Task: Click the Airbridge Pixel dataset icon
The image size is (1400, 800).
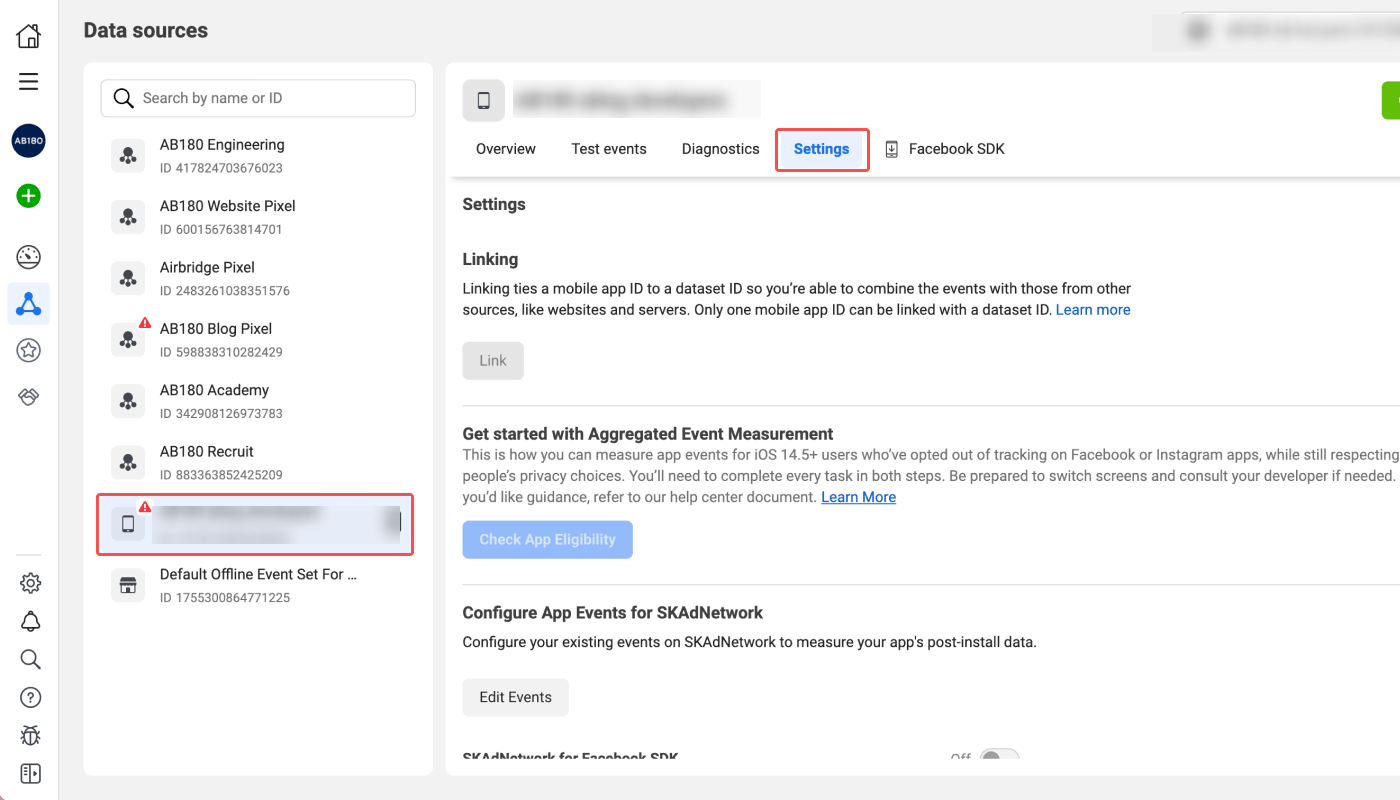Action: click(128, 278)
